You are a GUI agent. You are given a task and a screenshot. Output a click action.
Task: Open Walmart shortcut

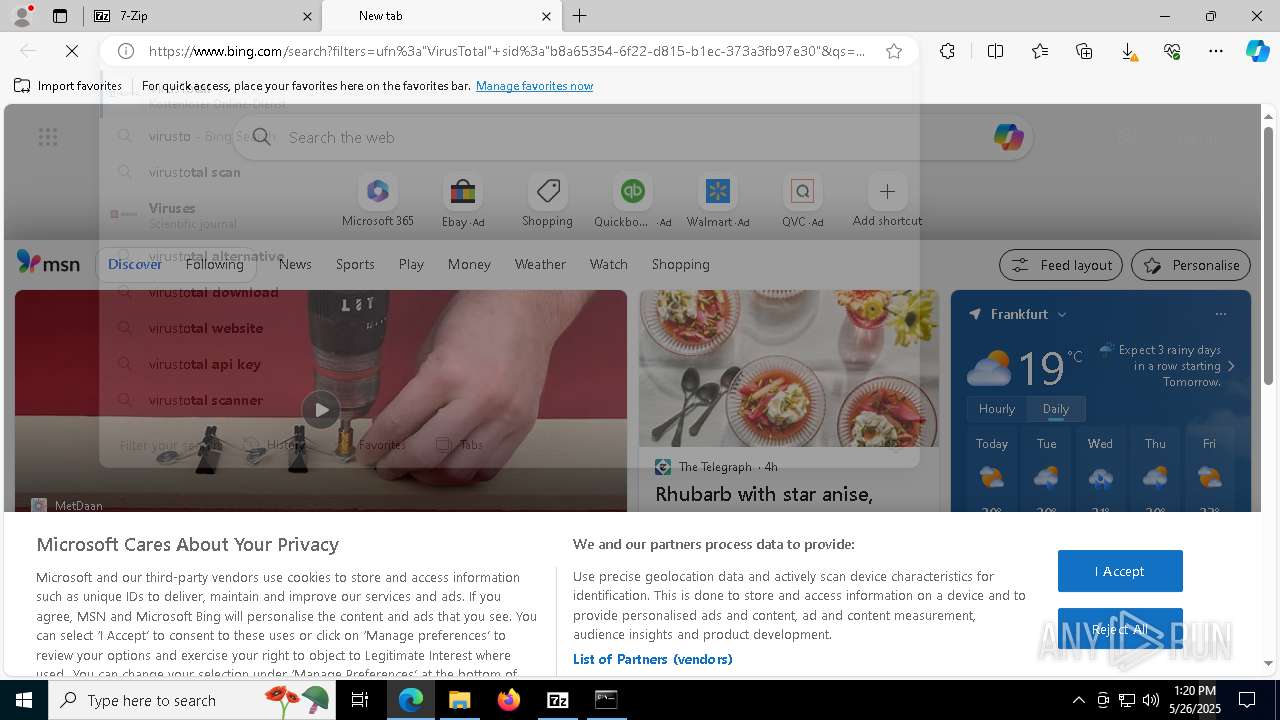pos(717,202)
